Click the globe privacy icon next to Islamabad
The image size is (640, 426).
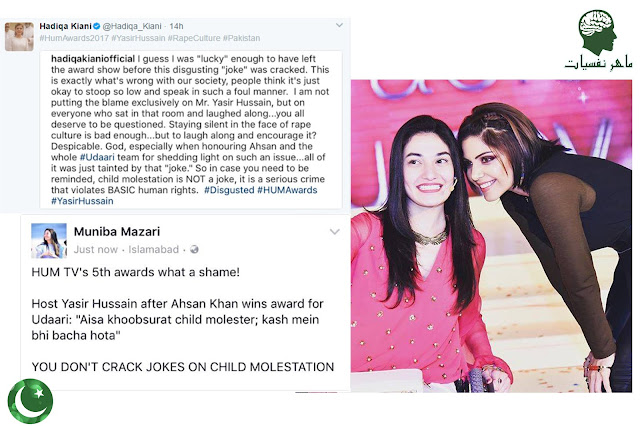click(194, 249)
